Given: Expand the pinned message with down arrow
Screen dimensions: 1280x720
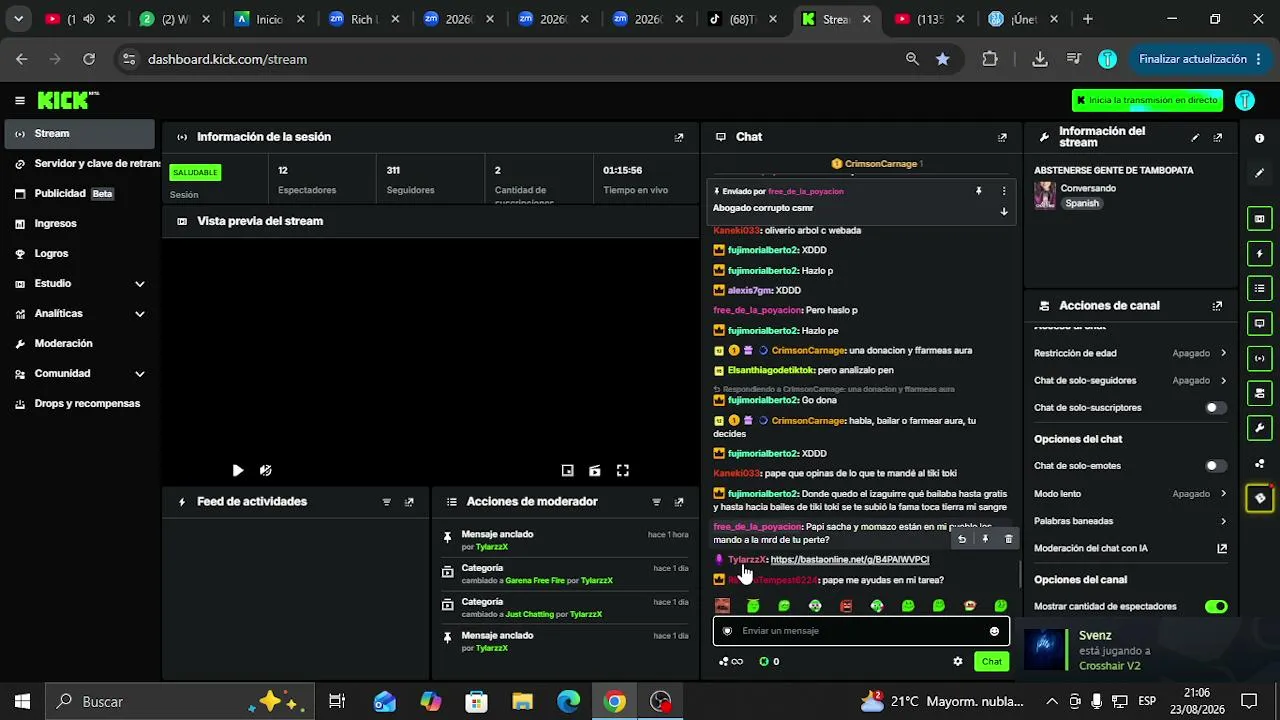Looking at the screenshot, I should click(x=1004, y=211).
